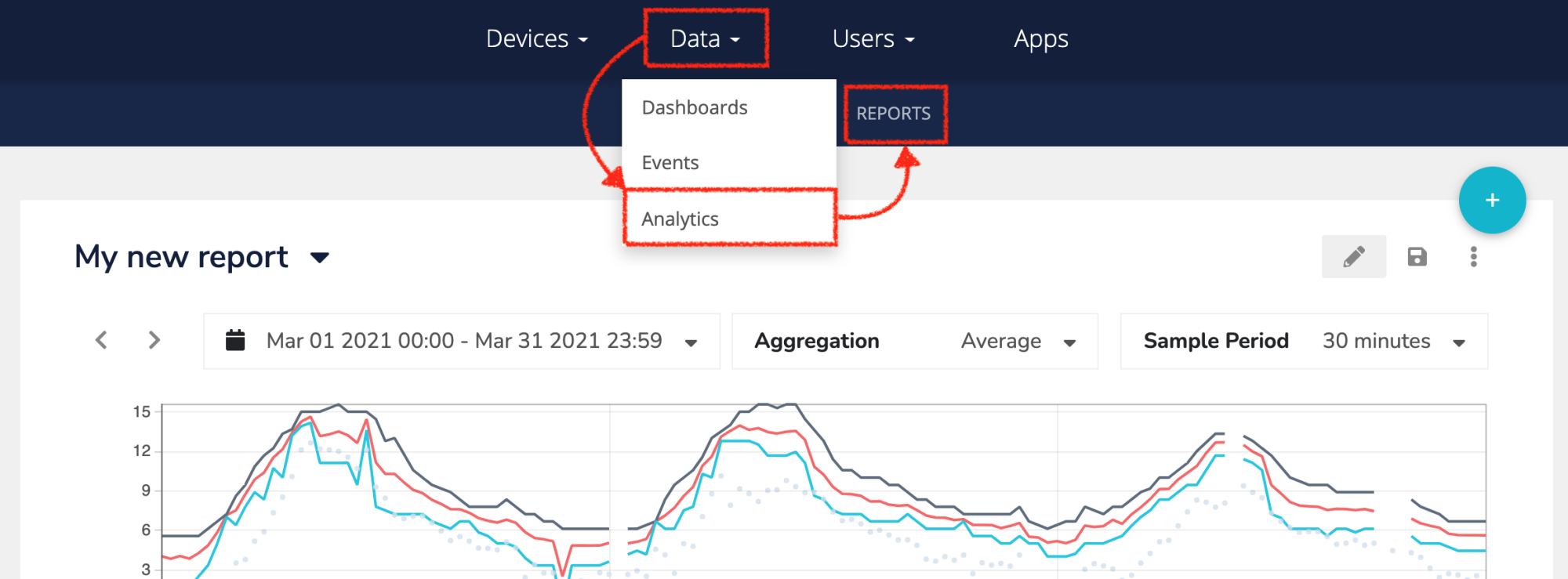The width and height of the screenshot is (1568, 579).
Task: Click the My new report title text
Action: click(x=181, y=257)
